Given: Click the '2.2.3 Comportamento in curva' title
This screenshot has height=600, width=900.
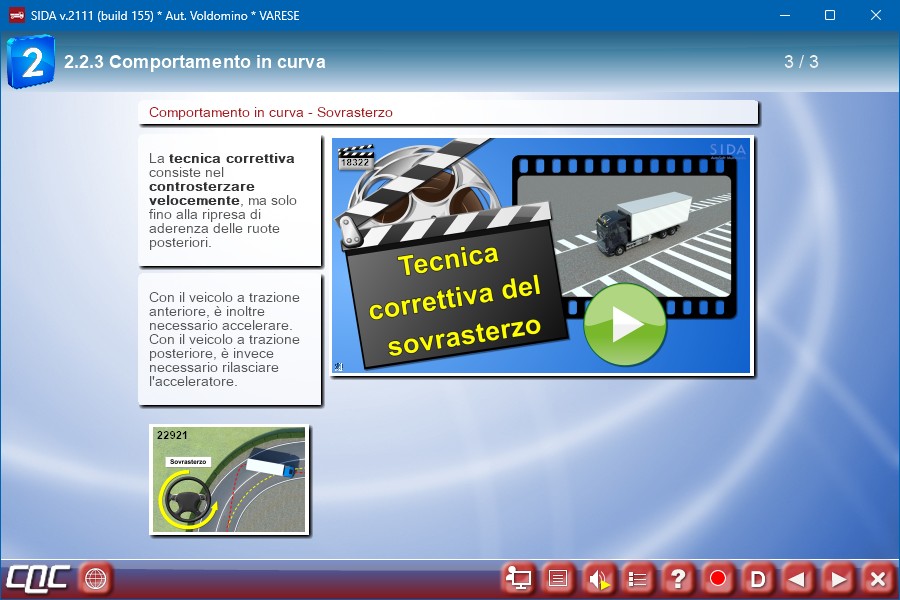Looking at the screenshot, I should pyautogui.click(x=195, y=62).
